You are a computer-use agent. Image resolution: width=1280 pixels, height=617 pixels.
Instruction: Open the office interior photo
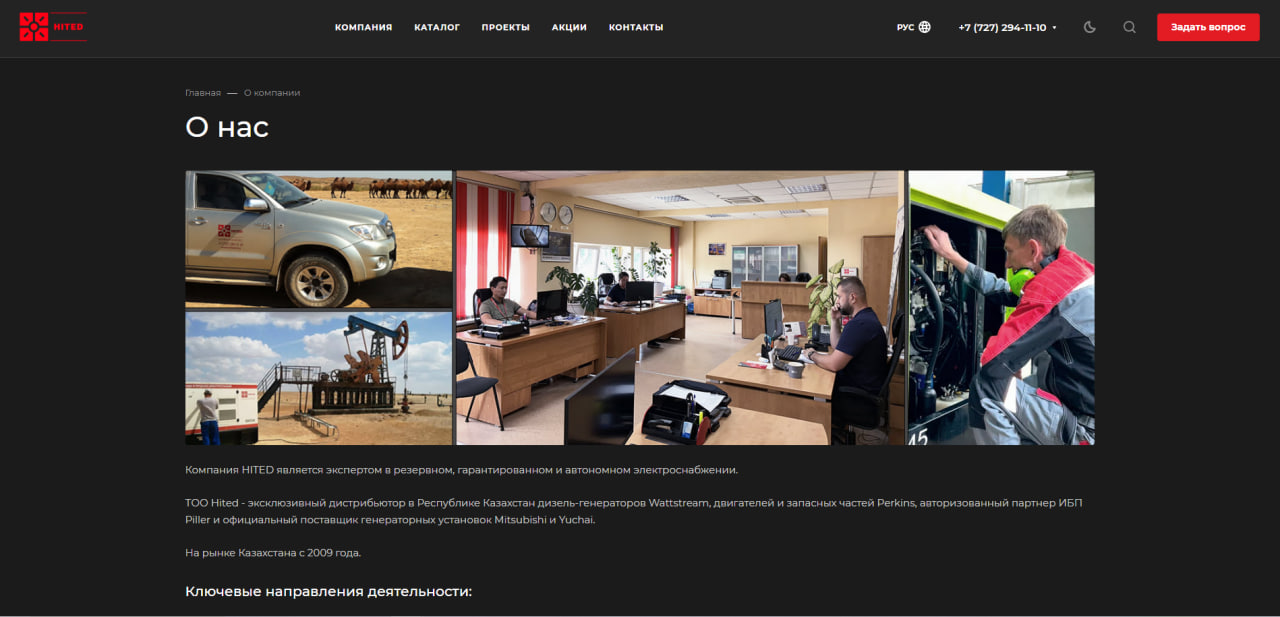680,308
